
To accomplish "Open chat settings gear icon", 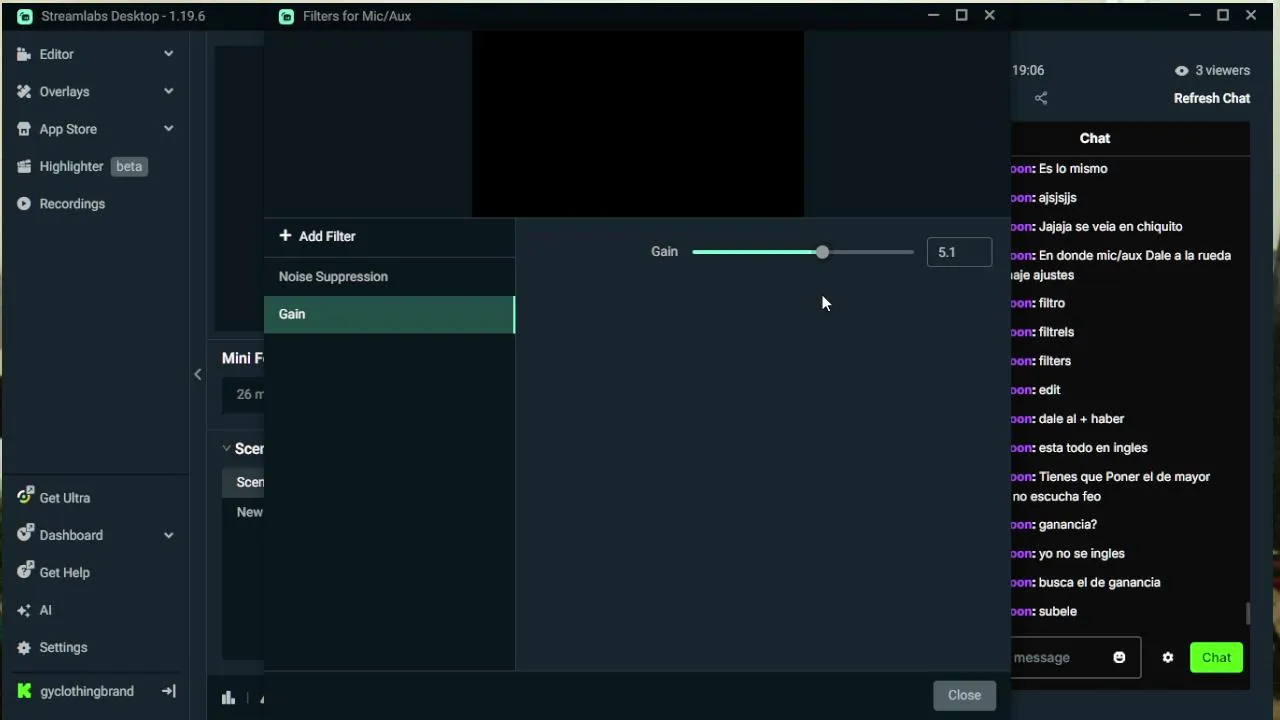I will [x=1168, y=657].
